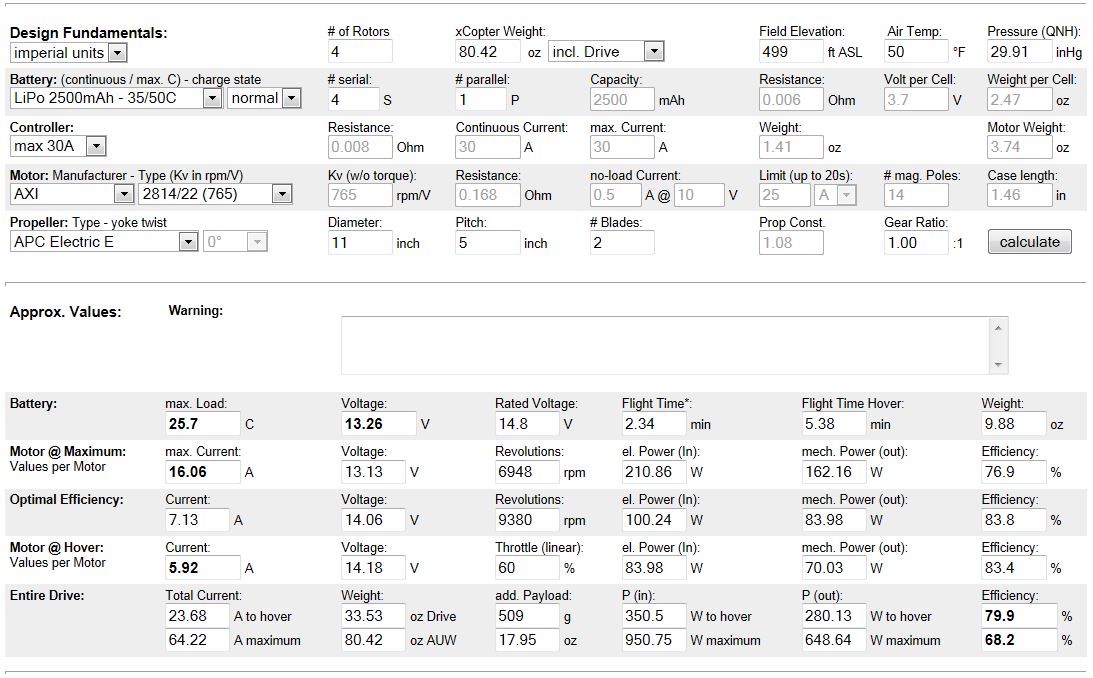
Task: Select the motor manufacturer AXI dropdown
Action: pyautogui.click(x=71, y=194)
